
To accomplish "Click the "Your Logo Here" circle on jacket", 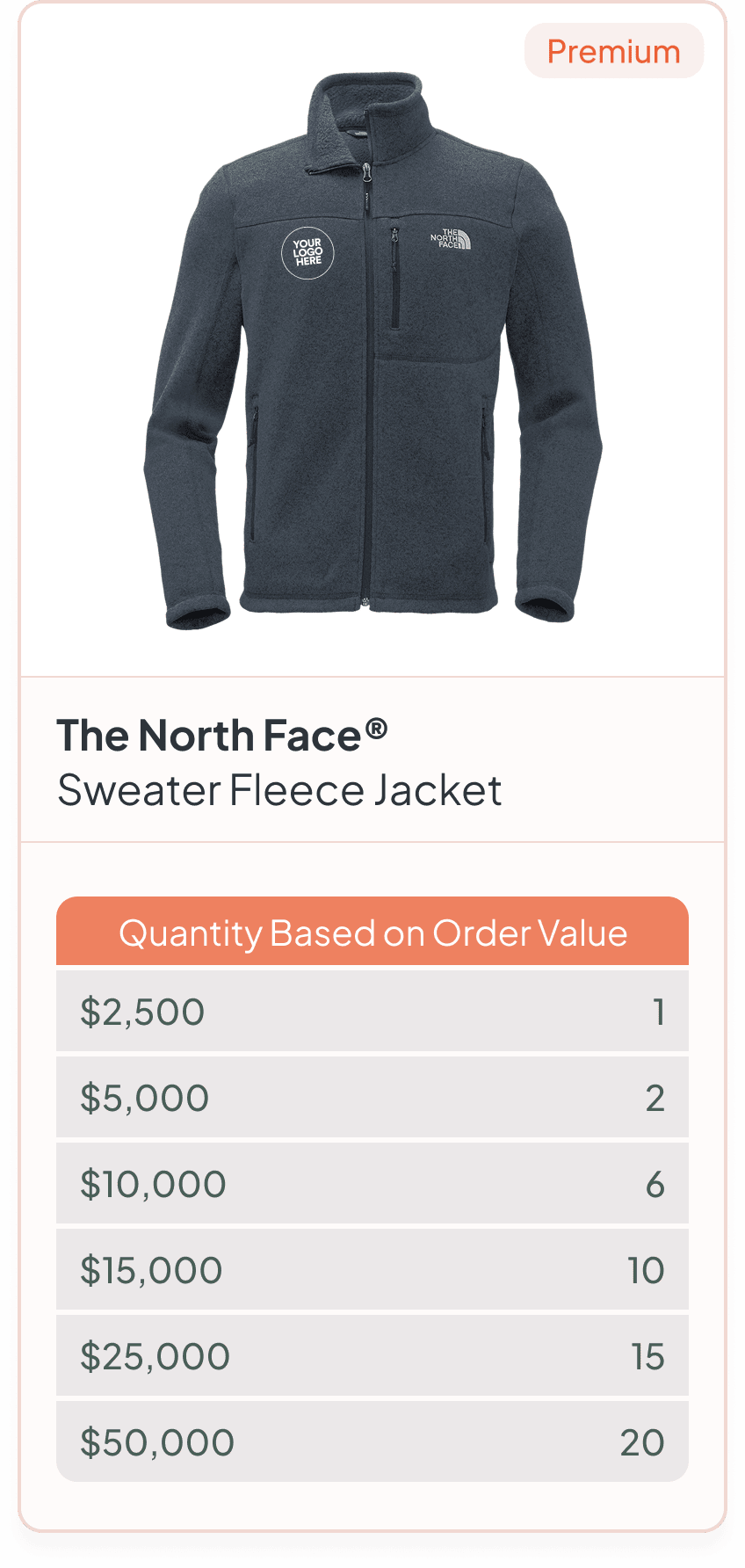I will (x=307, y=252).
